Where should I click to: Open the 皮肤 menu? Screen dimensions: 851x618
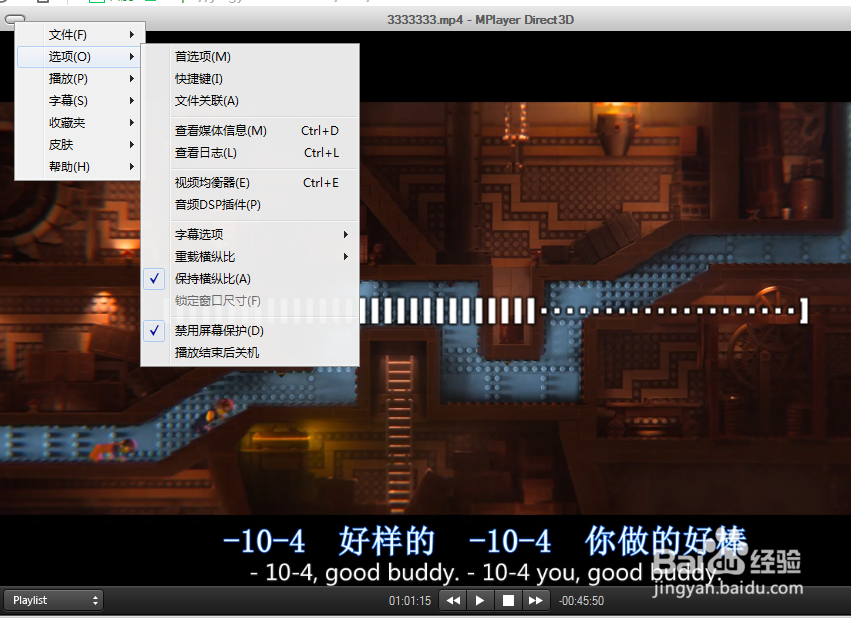coord(79,144)
